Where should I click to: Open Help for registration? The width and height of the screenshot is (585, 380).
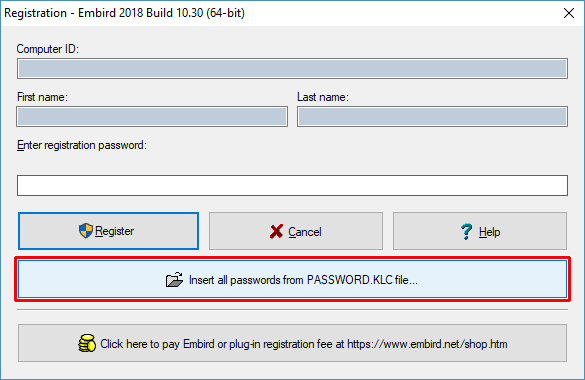click(x=480, y=231)
